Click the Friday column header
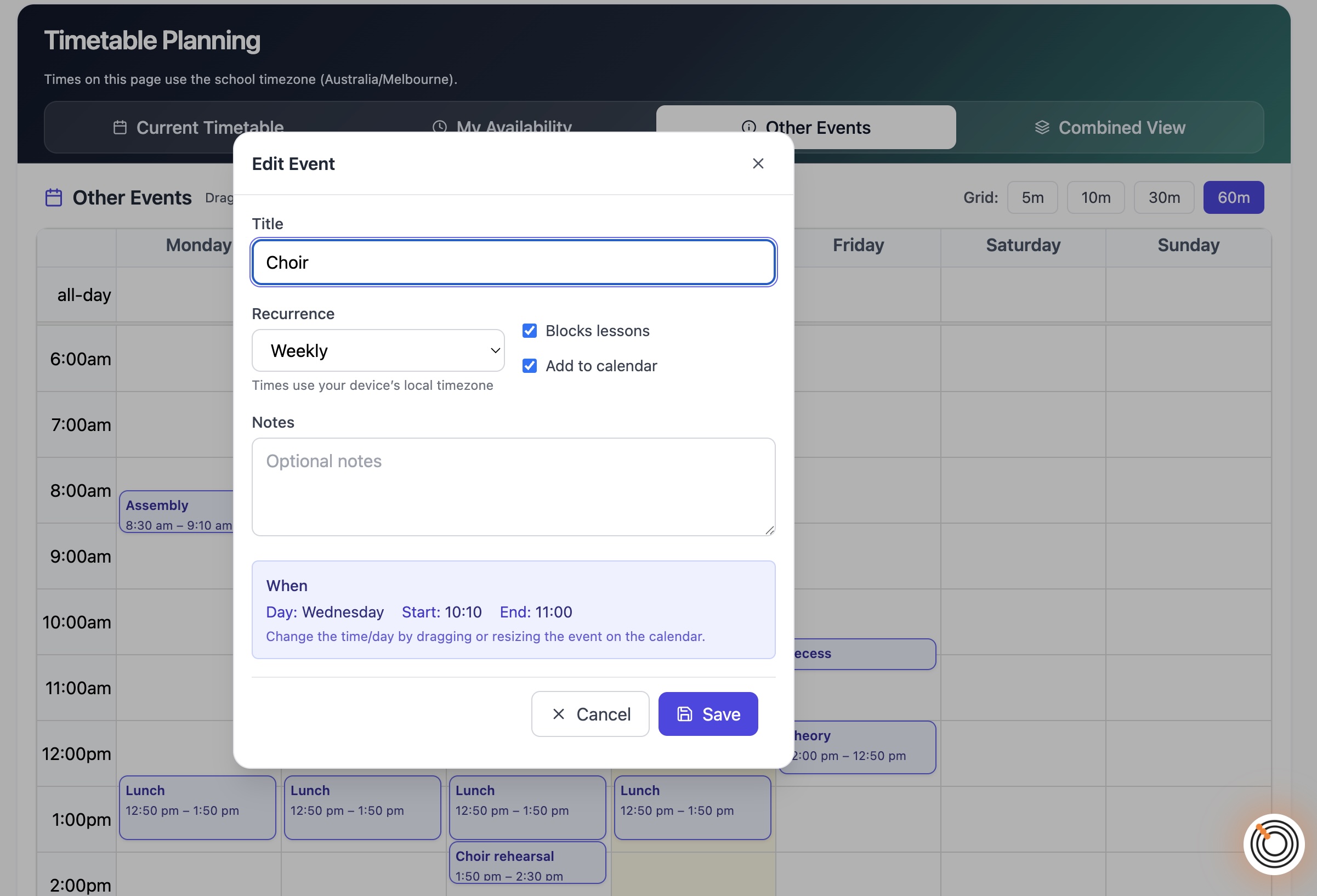 click(x=858, y=245)
